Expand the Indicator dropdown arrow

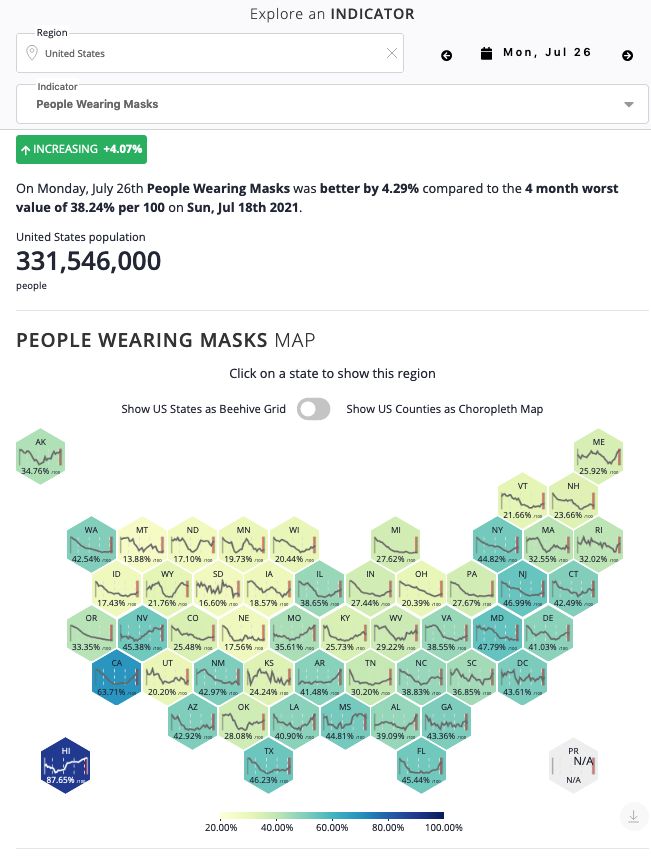pyautogui.click(x=629, y=104)
